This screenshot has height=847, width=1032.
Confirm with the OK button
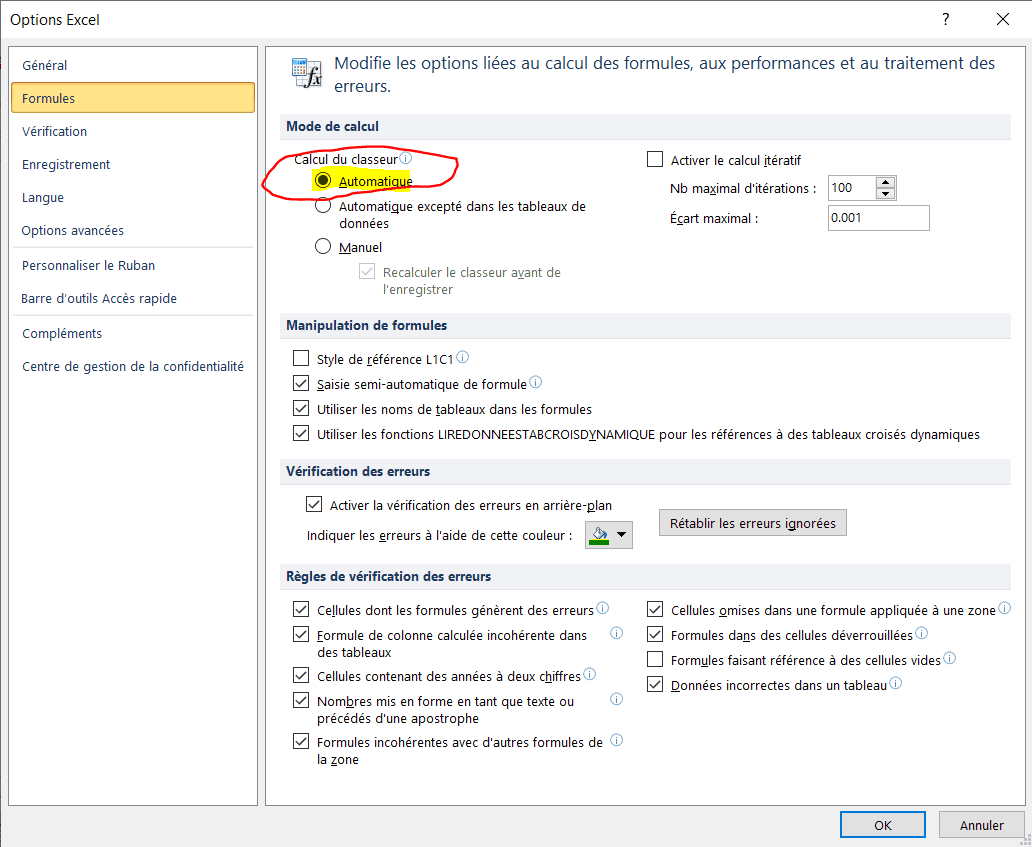coord(883,825)
